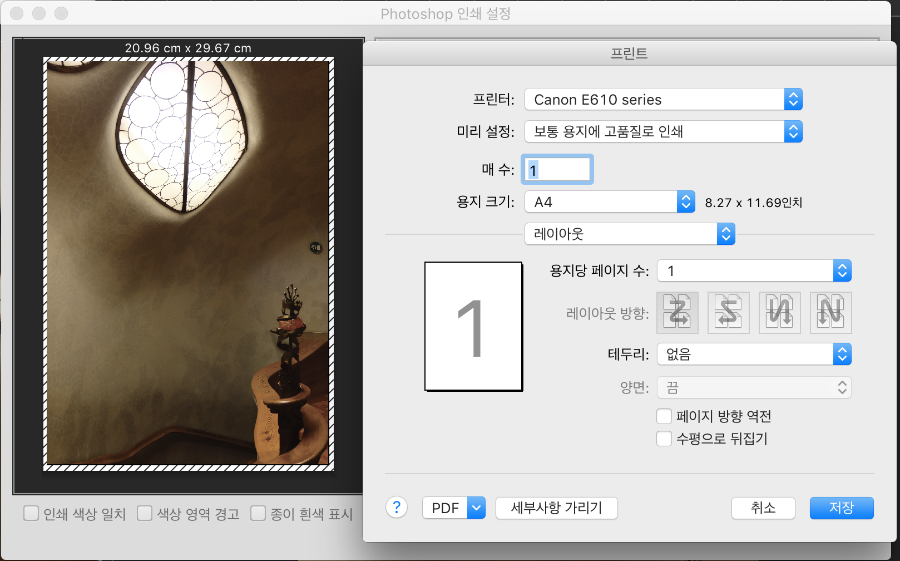Open the PDF menu arrow
The image size is (900, 561).
coord(476,508)
